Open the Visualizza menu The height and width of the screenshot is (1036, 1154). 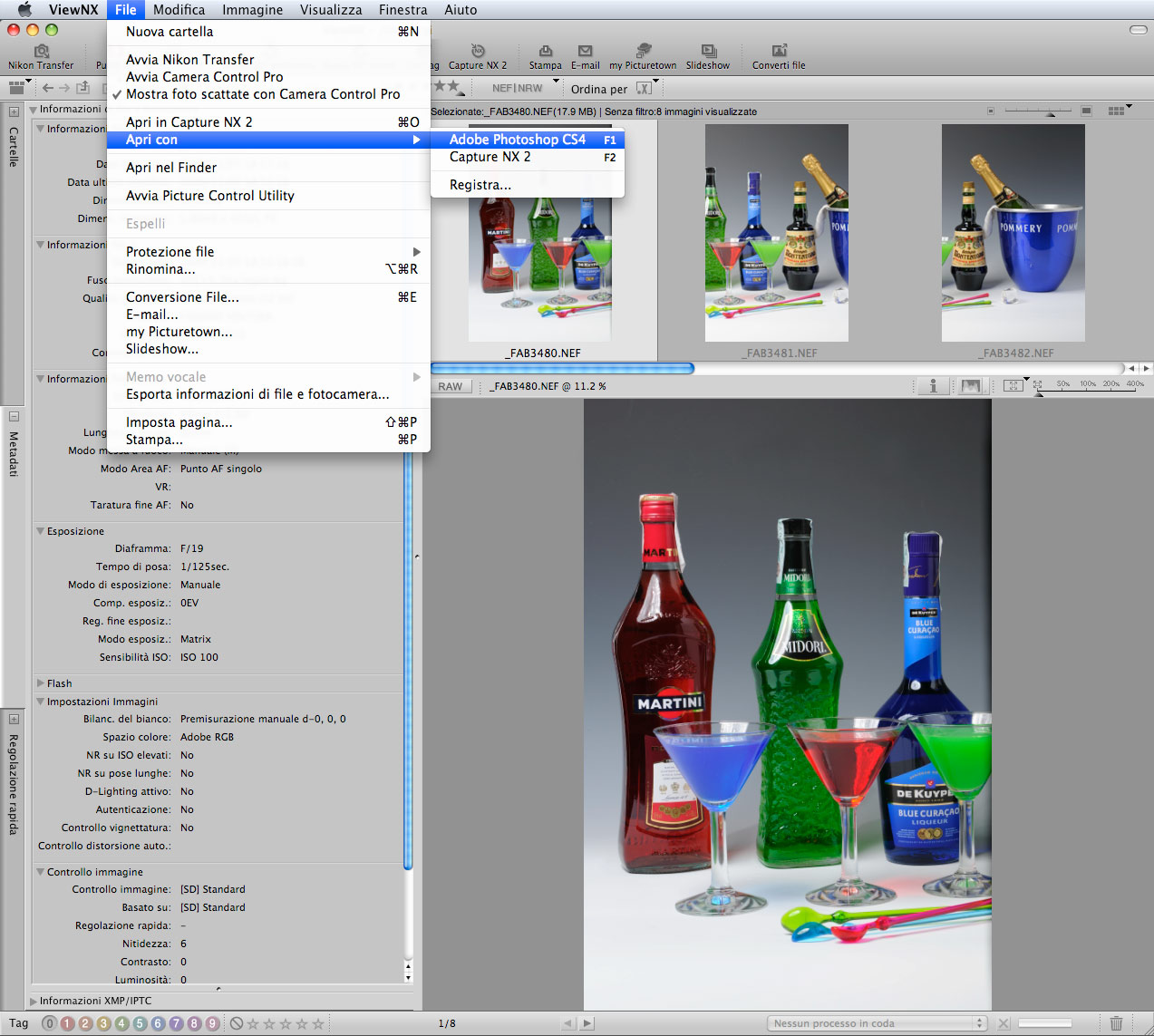coord(331,10)
